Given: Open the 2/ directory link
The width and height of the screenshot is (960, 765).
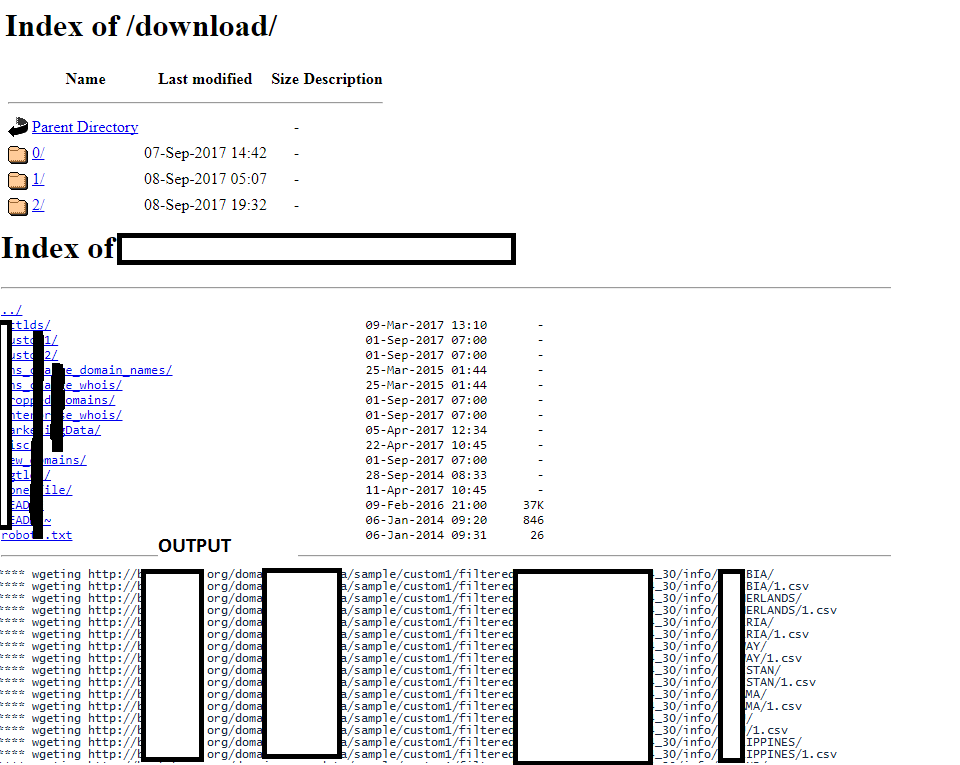Looking at the screenshot, I should coord(38,205).
